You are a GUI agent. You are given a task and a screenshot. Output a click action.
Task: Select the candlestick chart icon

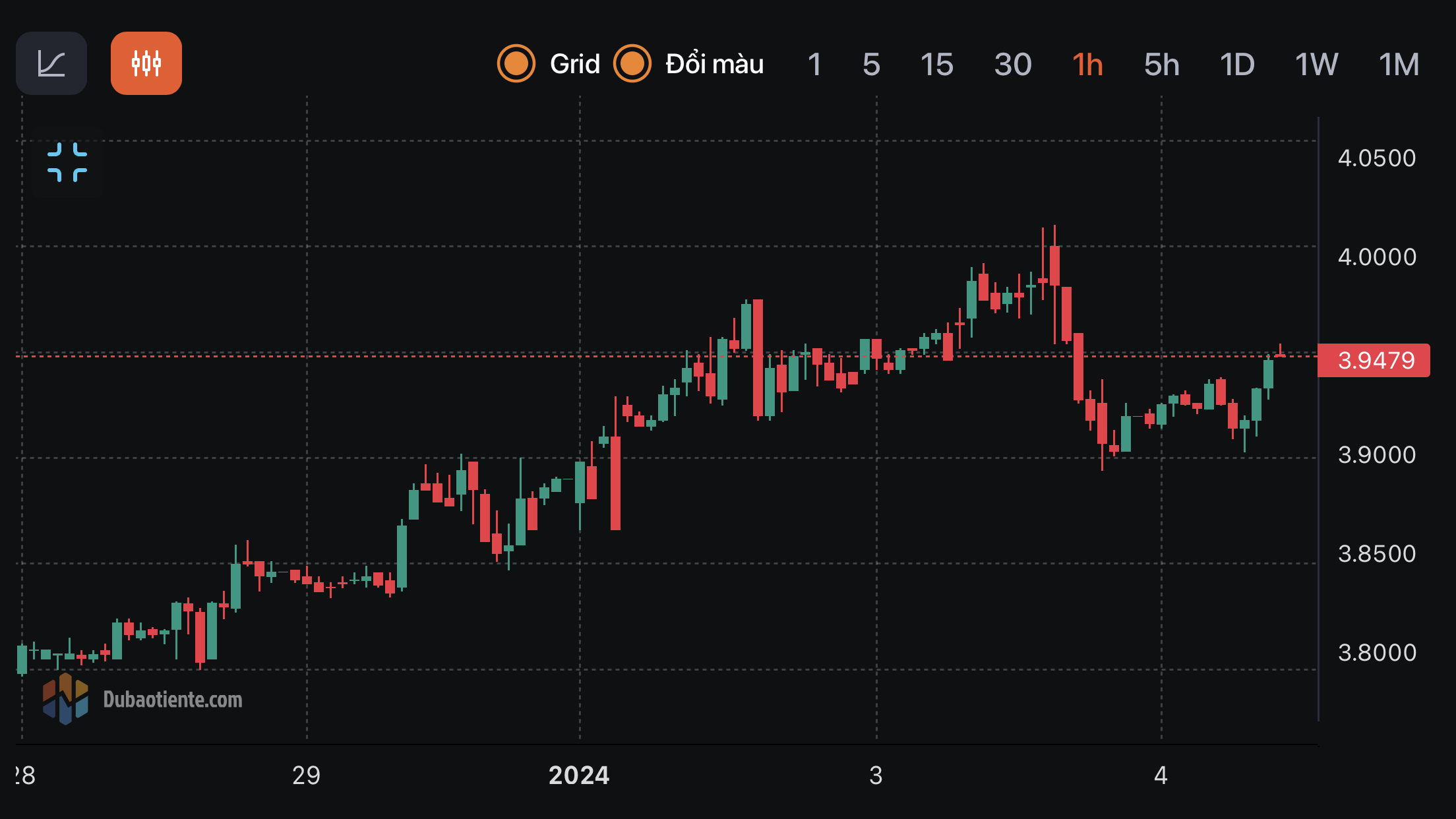[146, 63]
